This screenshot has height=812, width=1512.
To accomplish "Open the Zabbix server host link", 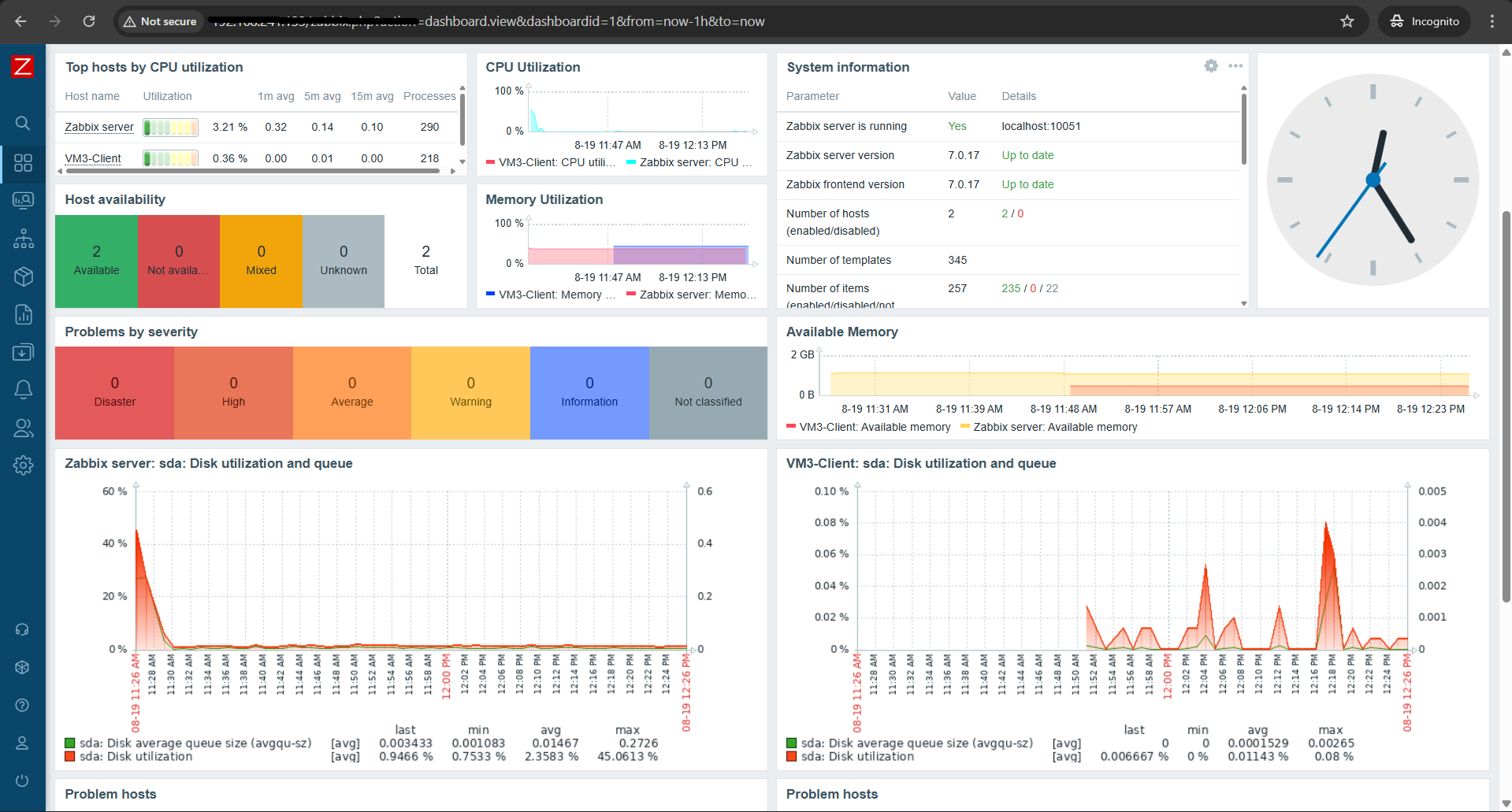I will [x=99, y=127].
